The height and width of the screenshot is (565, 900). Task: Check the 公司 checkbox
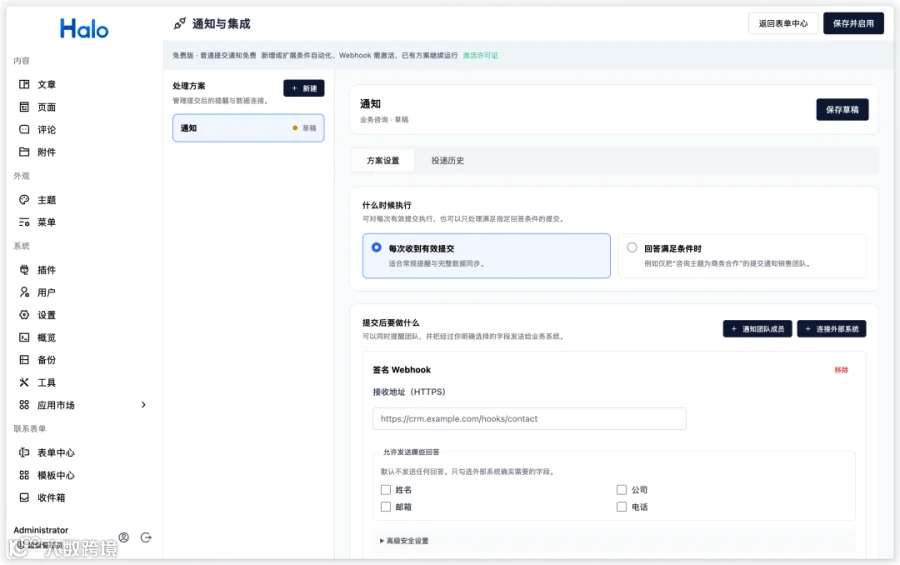coord(622,490)
